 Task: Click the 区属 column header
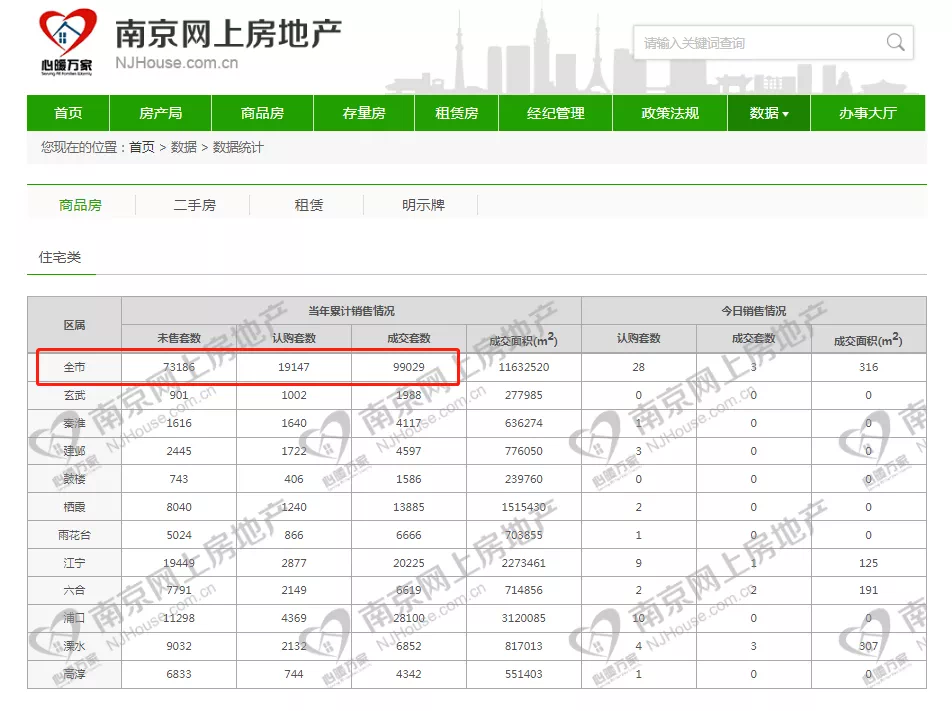[74, 325]
